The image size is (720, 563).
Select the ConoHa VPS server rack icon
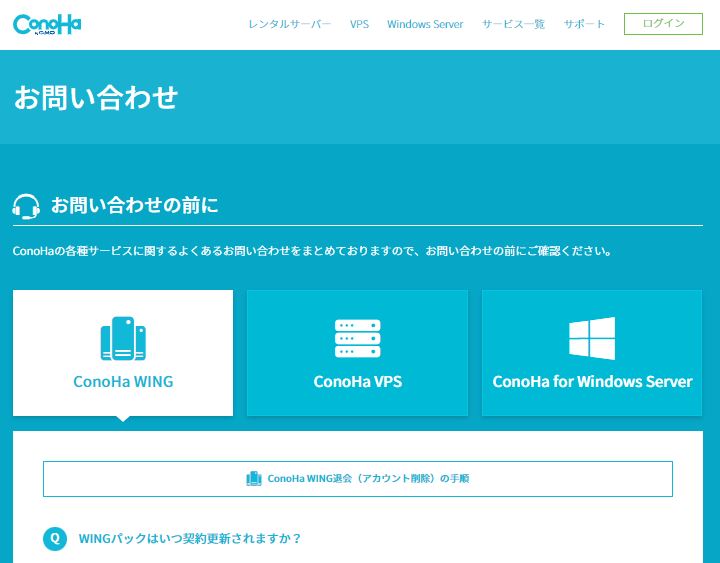358,338
